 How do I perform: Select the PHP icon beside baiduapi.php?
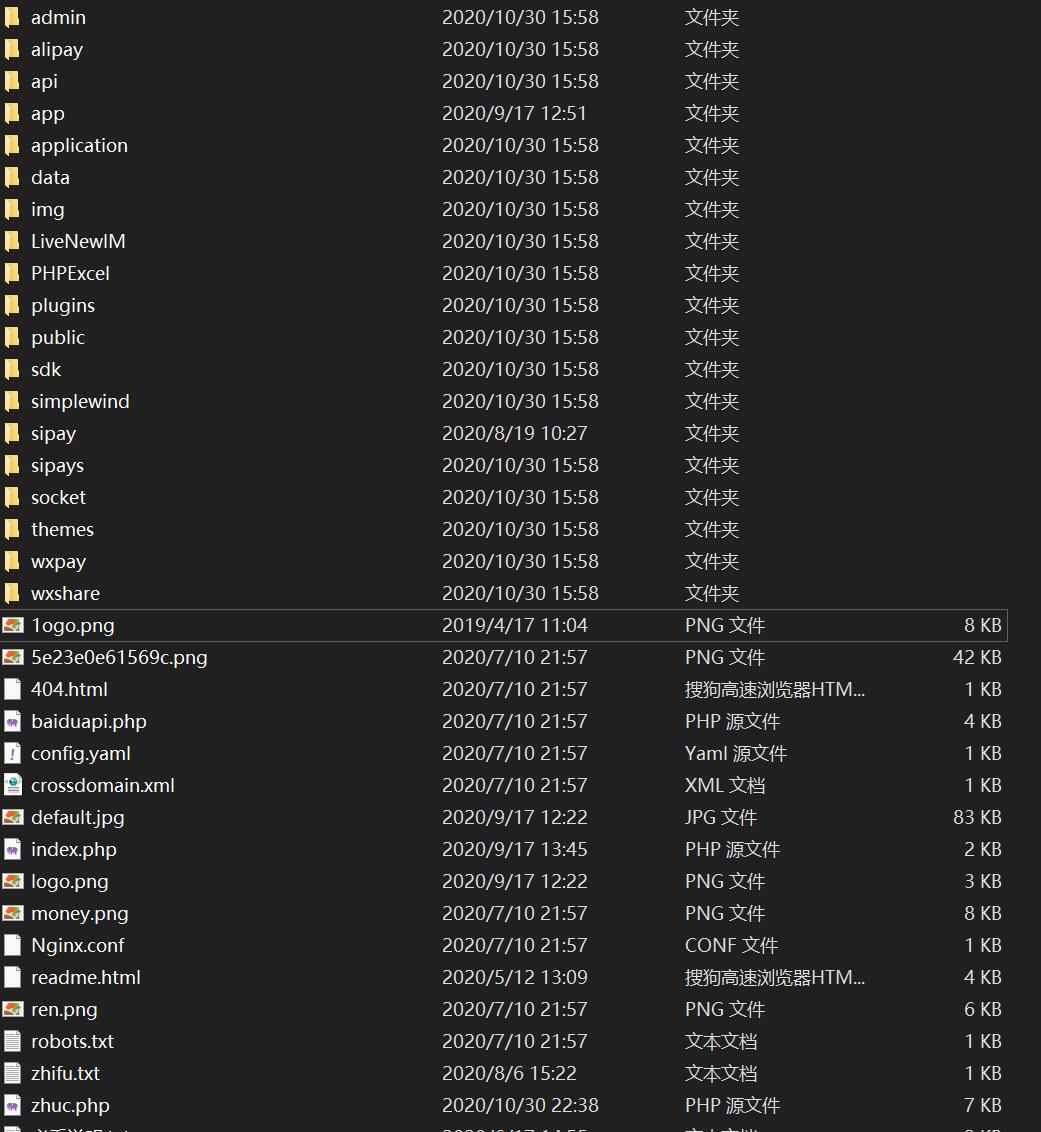point(12,722)
